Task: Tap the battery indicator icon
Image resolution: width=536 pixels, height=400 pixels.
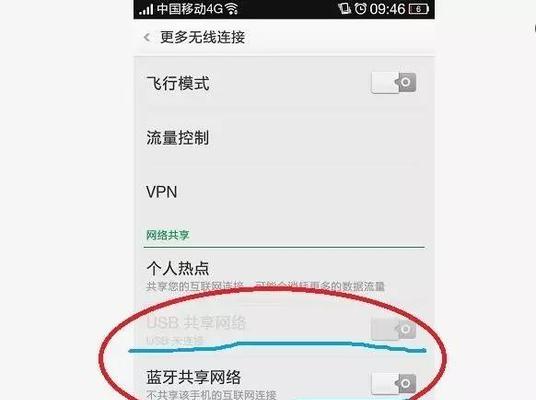Action: point(418,9)
